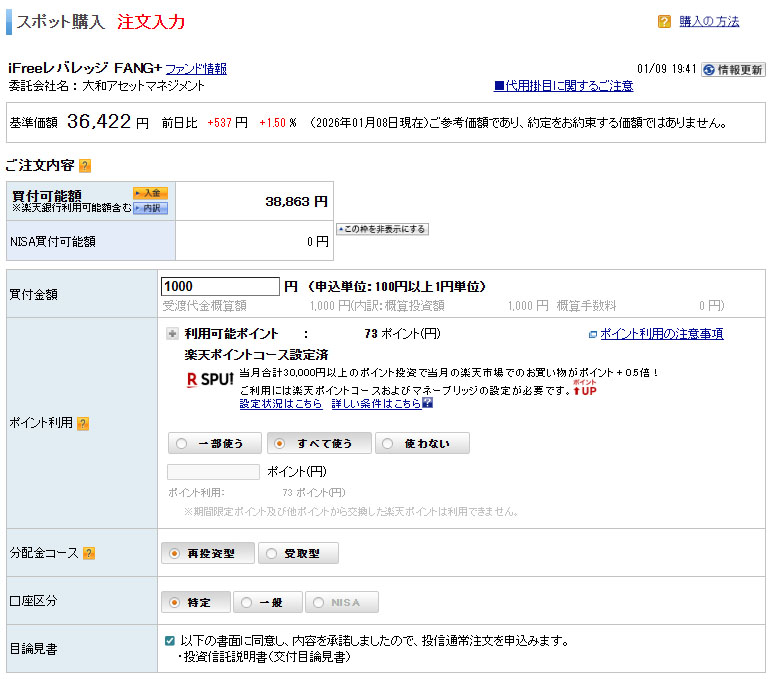Click the help icon beside 購入の方法

tap(664, 21)
